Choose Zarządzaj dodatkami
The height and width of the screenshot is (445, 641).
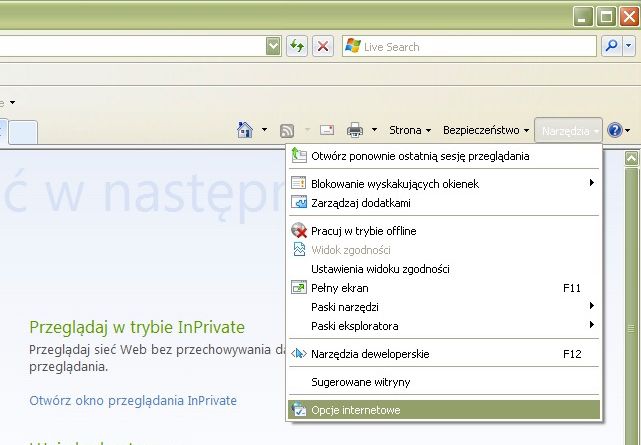pyautogui.click(x=444, y=203)
